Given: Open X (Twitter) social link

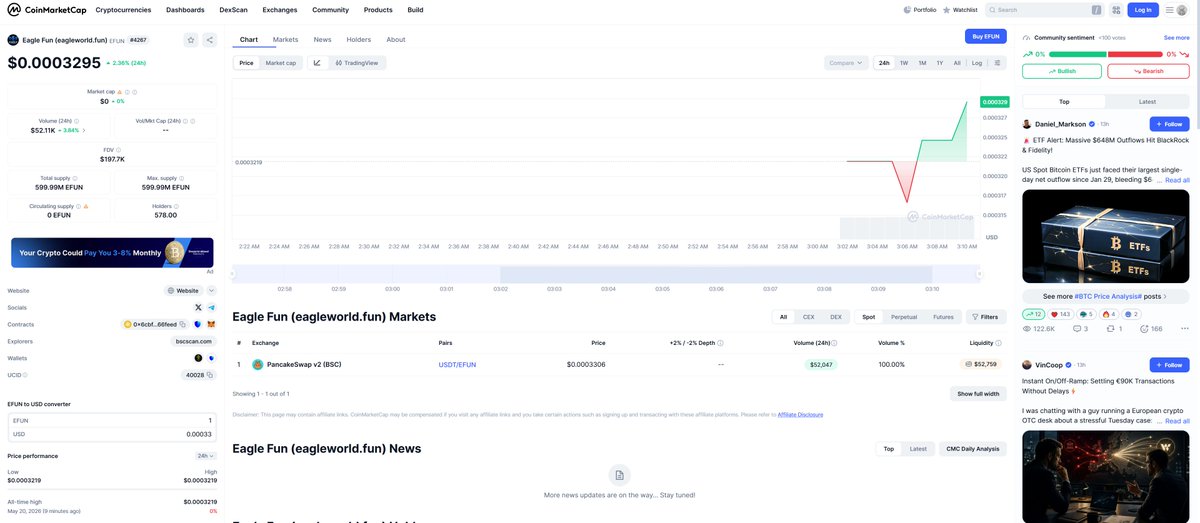Looking at the screenshot, I should tap(198, 307).
